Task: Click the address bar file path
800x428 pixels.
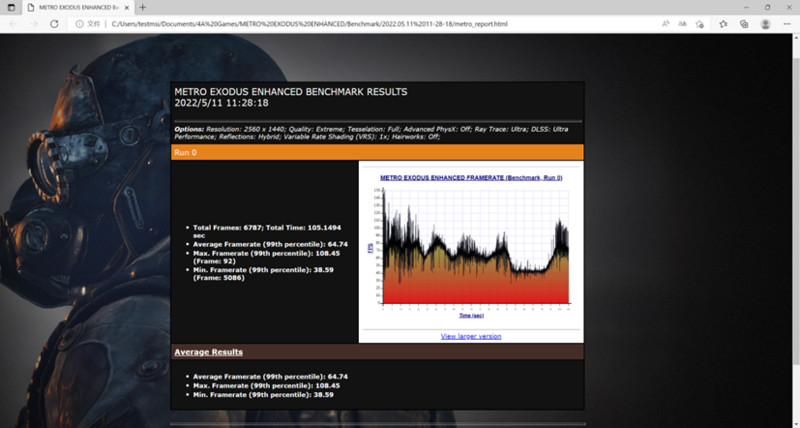Action: tap(300, 23)
